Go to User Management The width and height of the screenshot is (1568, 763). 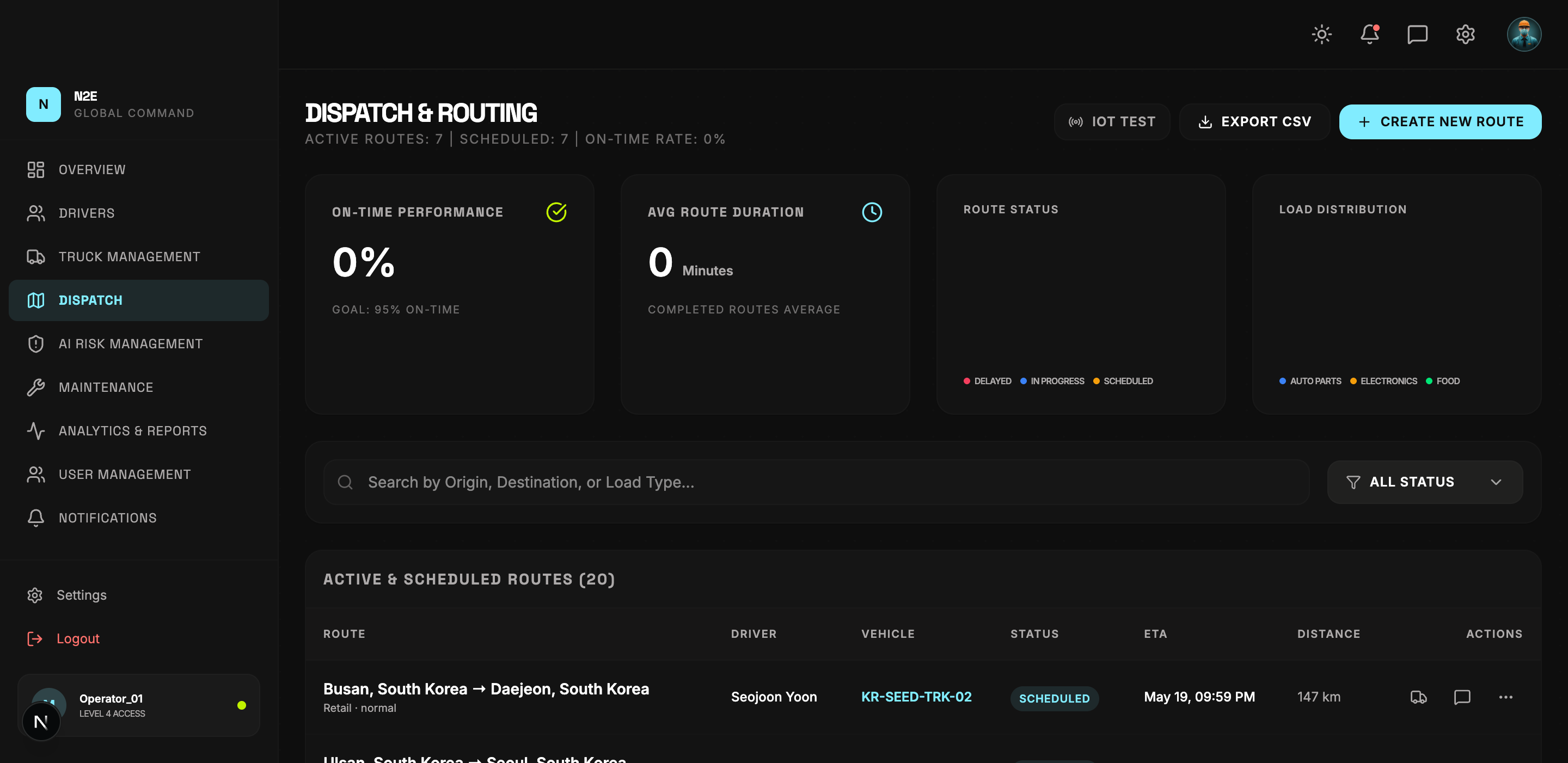click(139, 474)
